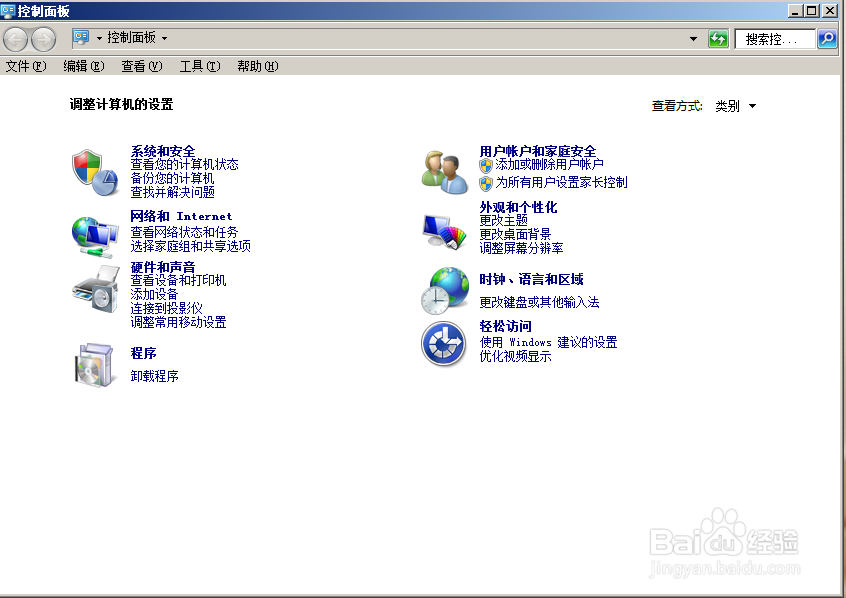Viewport: 846px width, 598px height.
Task: Open 硬件和声音 category link
Action: tap(163, 267)
